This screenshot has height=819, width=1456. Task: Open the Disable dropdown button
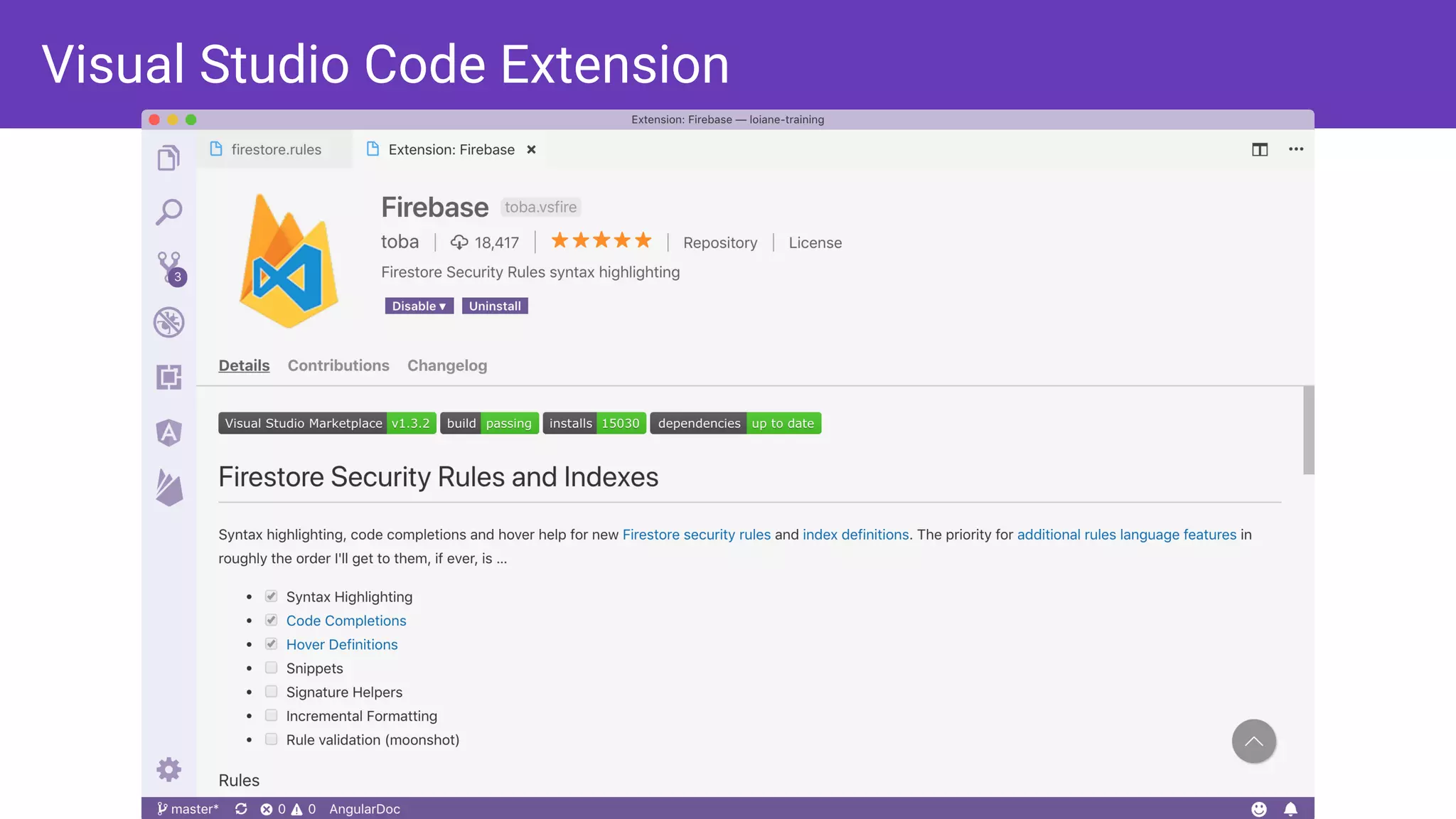[x=419, y=306]
